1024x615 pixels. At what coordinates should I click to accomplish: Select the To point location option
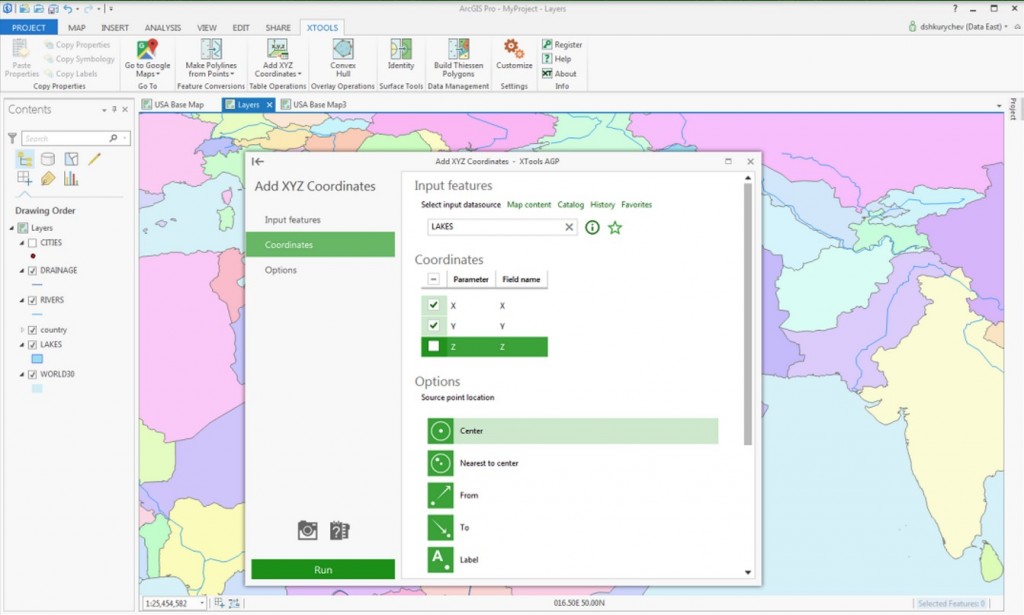(x=573, y=527)
